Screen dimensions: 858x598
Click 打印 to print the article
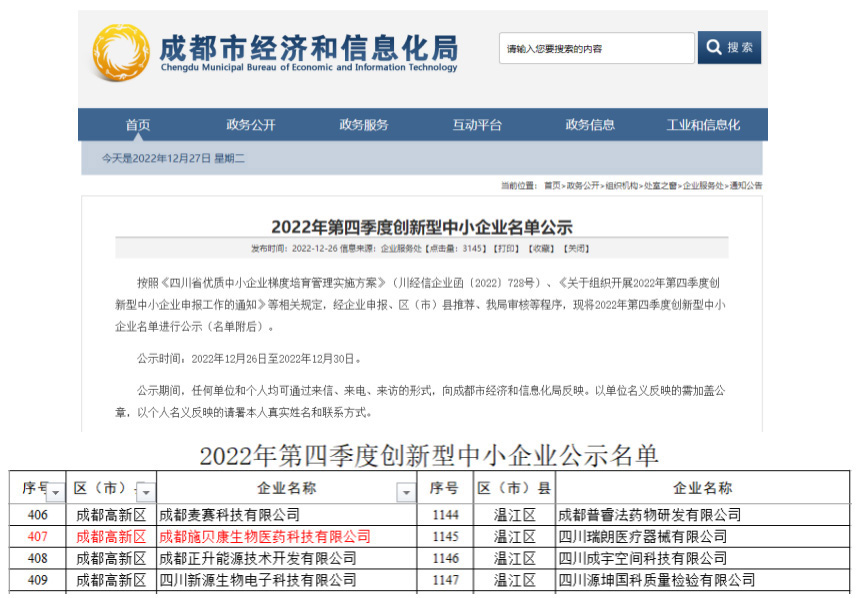506,248
